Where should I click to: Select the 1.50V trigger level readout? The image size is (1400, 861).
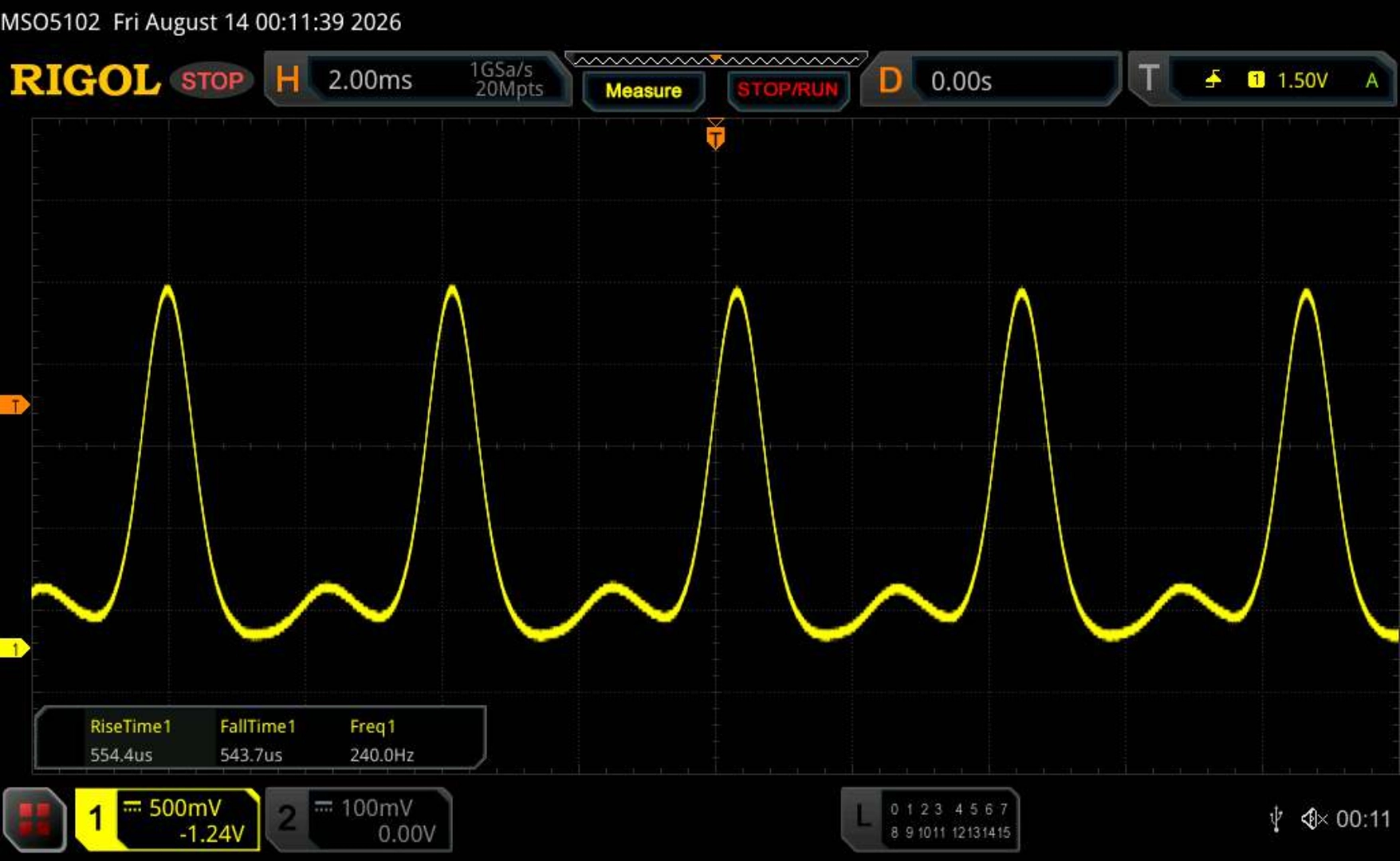point(1302,80)
